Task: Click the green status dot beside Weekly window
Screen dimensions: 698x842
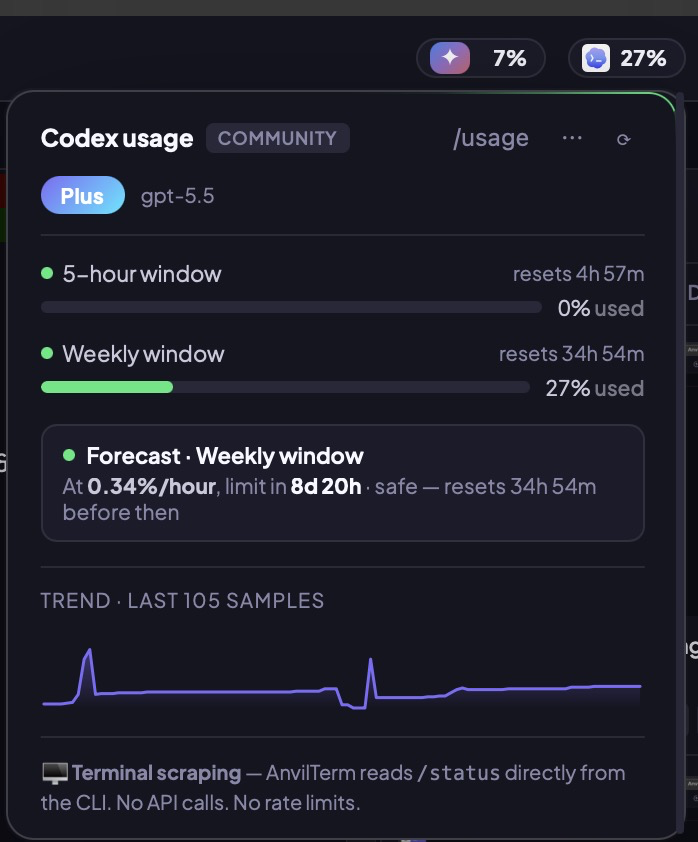Action: pyautogui.click(x=48, y=354)
